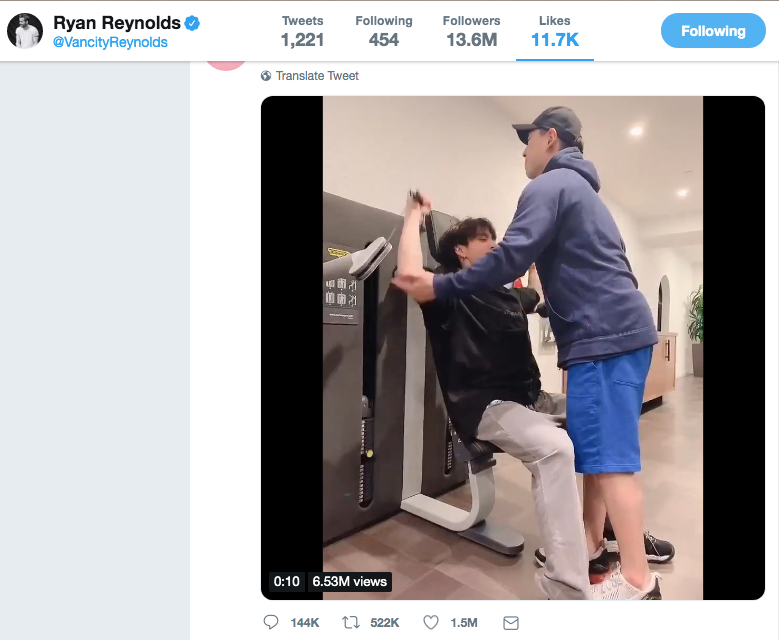Share tweet via the envelope icon
779x640 pixels.
(511, 623)
